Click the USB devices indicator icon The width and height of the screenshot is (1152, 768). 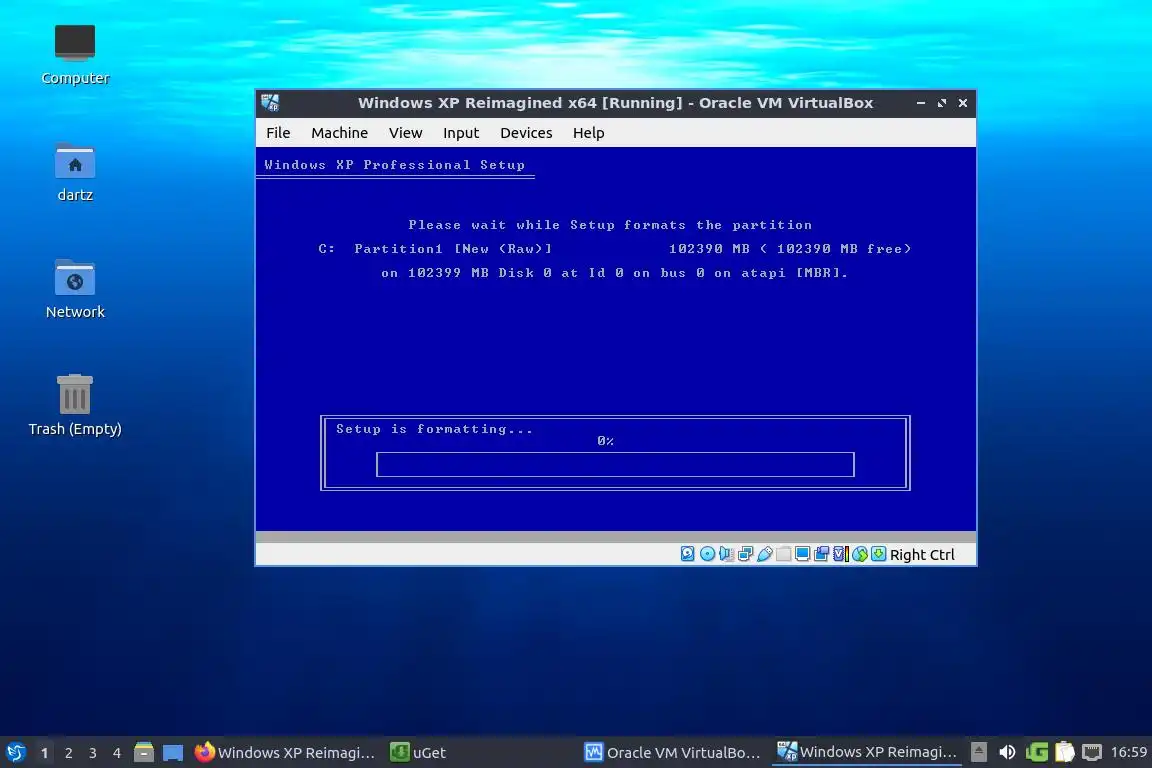765,554
